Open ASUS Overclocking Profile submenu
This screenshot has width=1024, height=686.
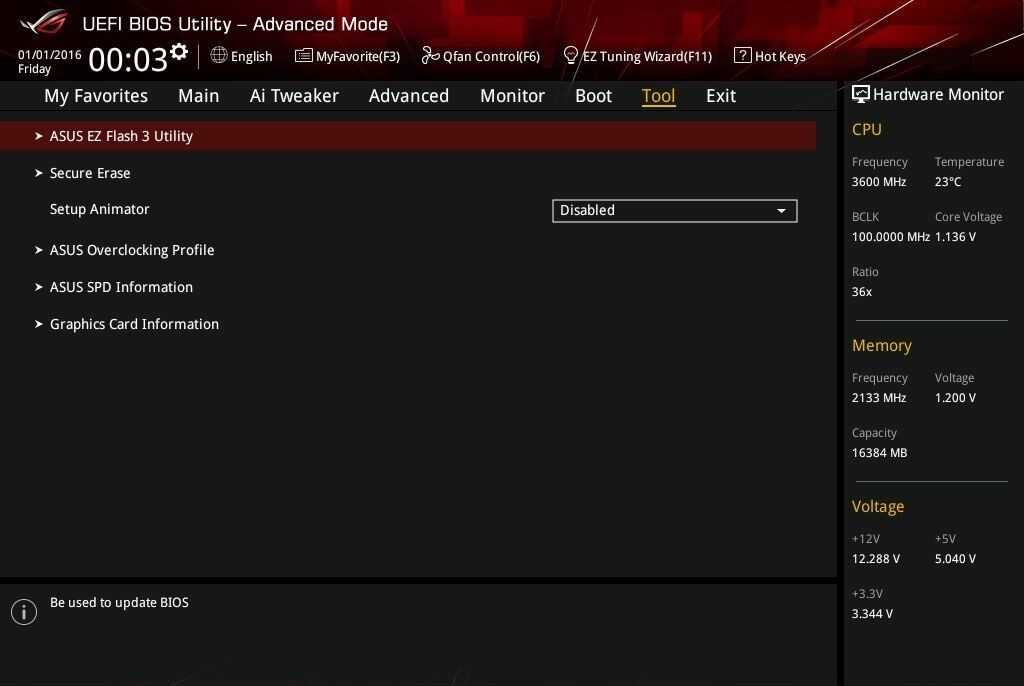coord(132,250)
